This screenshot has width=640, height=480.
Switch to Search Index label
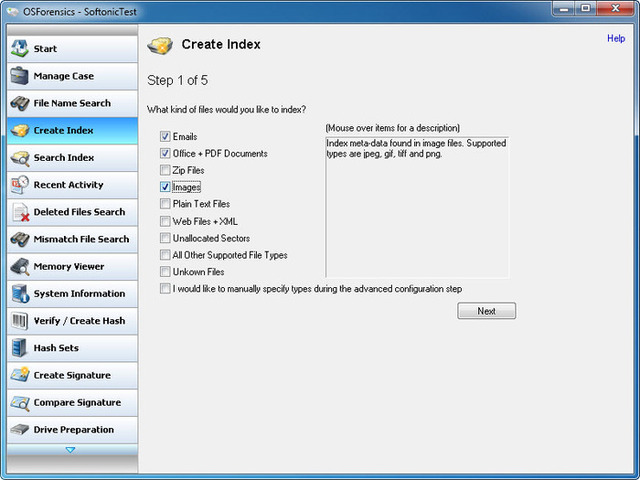64,158
